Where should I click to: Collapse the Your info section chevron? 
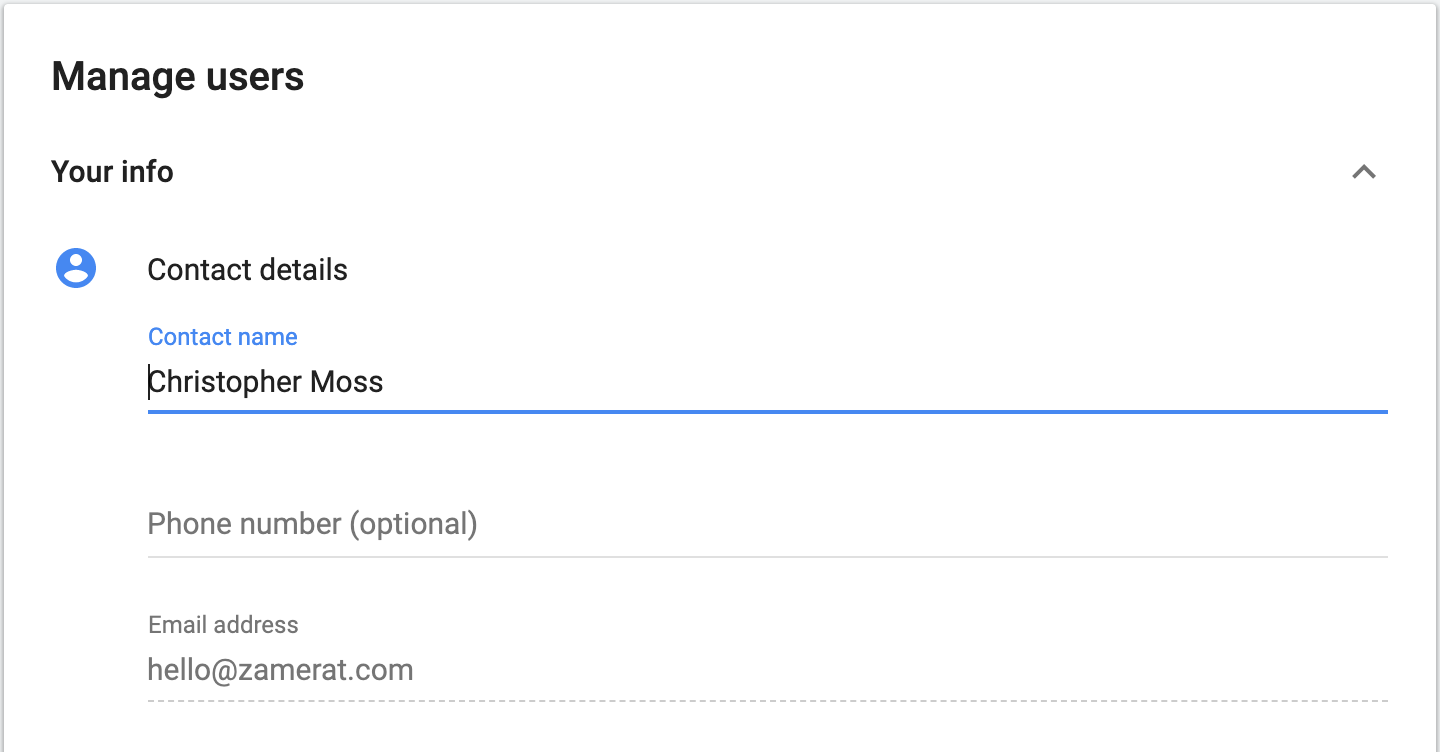coord(1363,172)
